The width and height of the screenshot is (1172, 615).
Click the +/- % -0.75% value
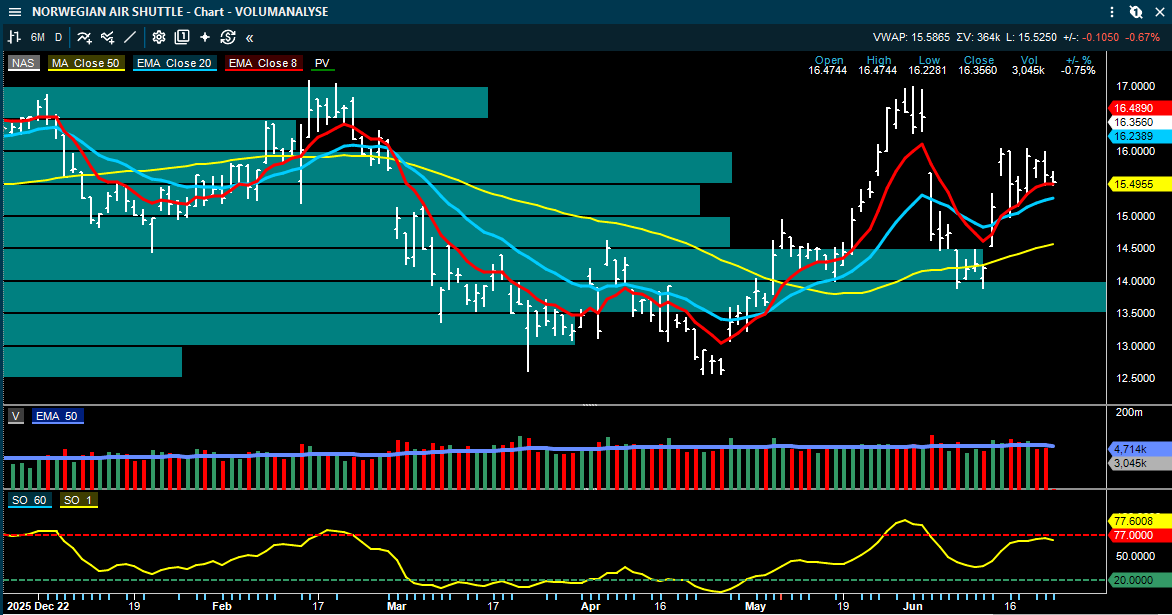click(x=1078, y=70)
